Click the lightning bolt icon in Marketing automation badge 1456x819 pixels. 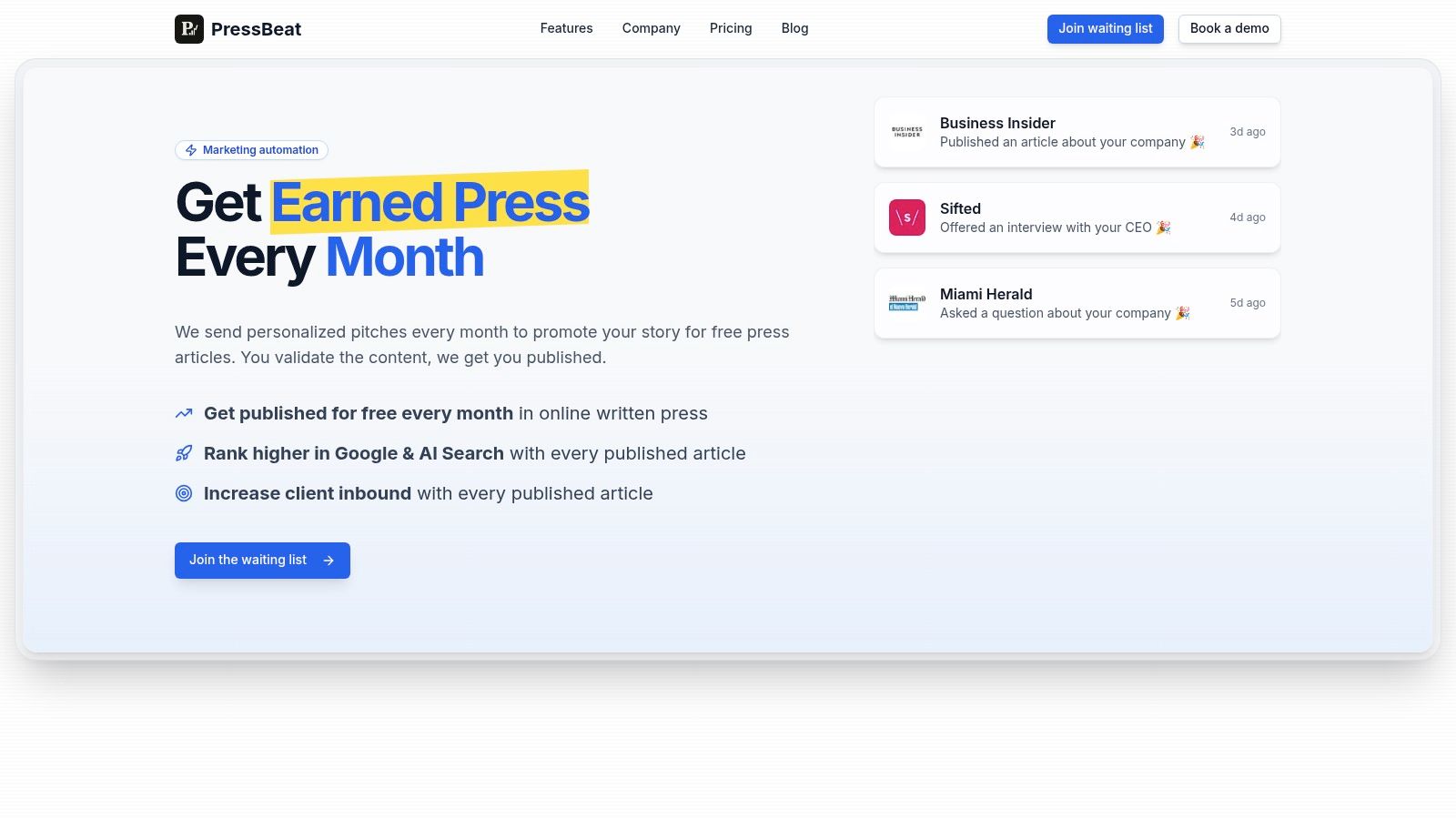[191, 150]
